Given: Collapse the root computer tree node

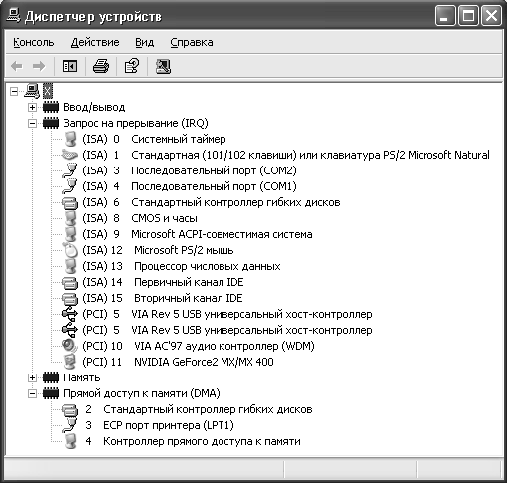Looking at the screenshot, I should tap(14, 91).
